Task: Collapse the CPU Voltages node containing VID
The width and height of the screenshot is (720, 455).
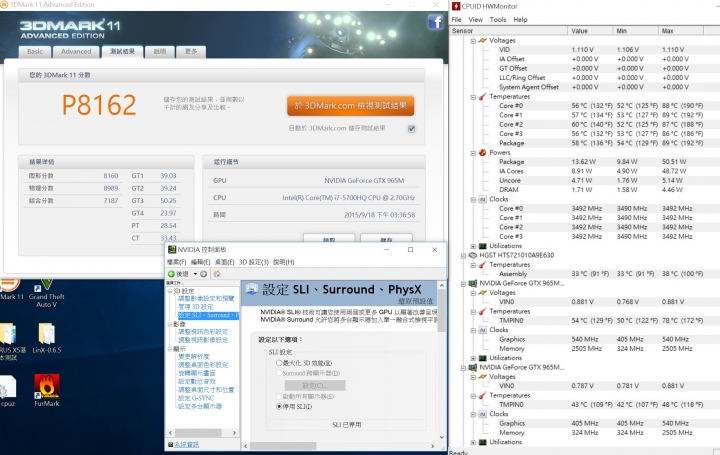Action: coord(473,41)
